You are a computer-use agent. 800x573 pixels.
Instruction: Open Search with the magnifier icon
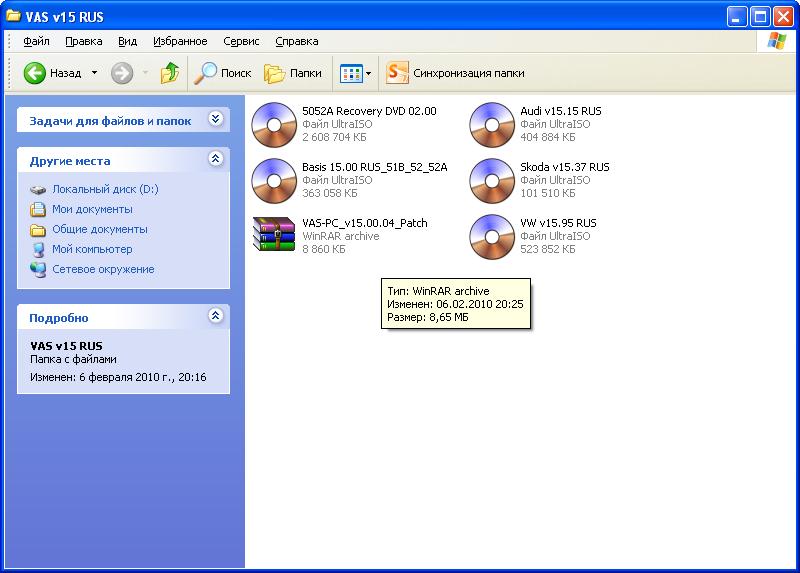[223, 73]
